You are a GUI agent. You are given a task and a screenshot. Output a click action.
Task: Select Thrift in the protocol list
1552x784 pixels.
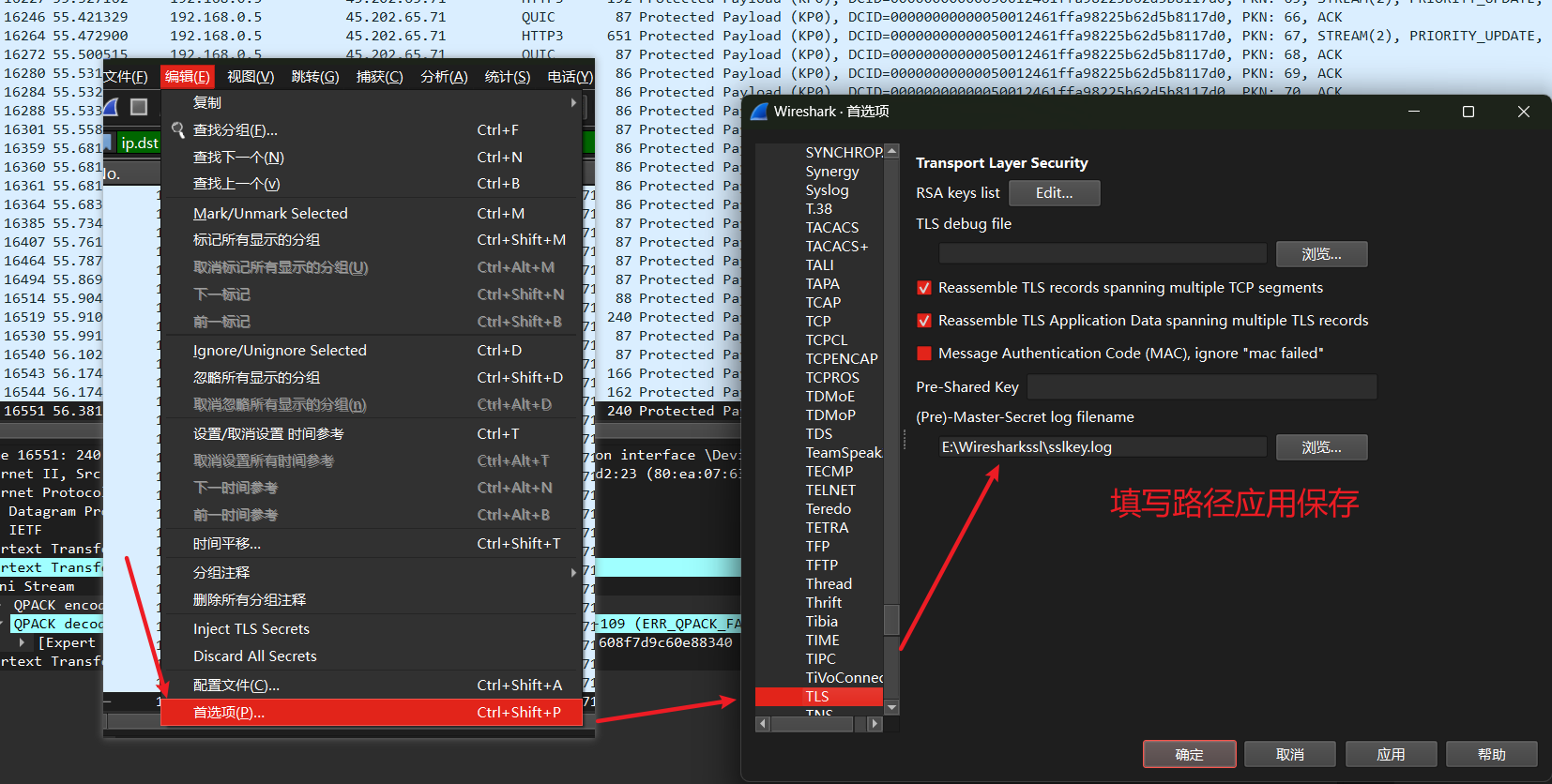(x=824, y=603)
